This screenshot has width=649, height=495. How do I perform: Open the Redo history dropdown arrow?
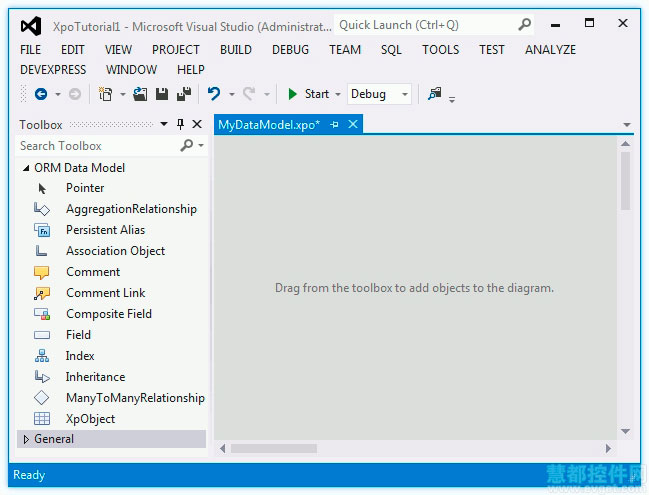(267, 94)
